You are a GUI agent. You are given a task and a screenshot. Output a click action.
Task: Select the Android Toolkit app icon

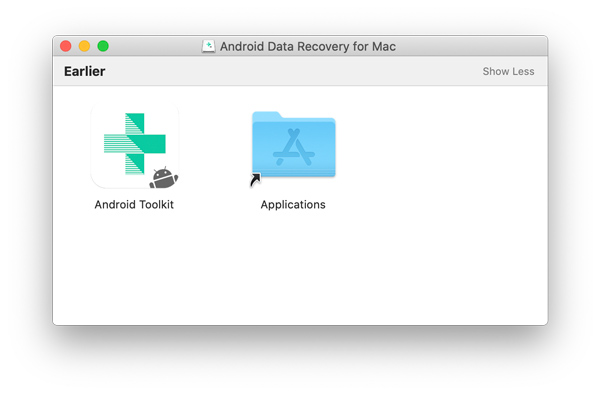click(x=135, y=145)
